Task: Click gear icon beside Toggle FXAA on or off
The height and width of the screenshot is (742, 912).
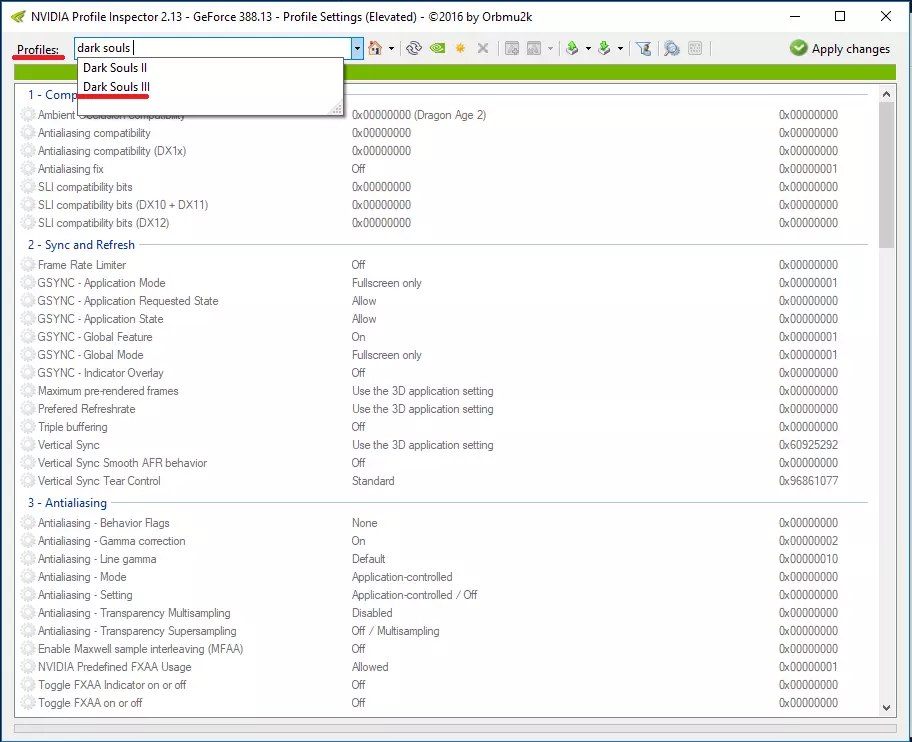Action: [28, 702]
